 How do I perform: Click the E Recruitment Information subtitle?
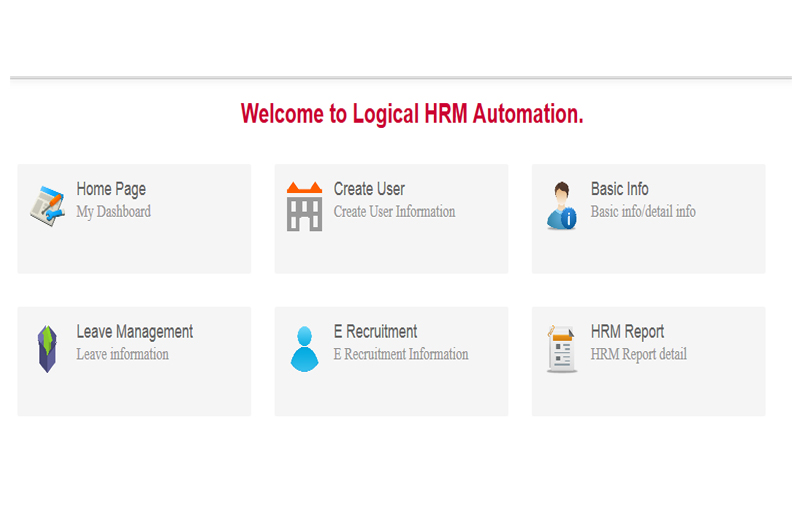pyautogui.click(x=400, y=355)
